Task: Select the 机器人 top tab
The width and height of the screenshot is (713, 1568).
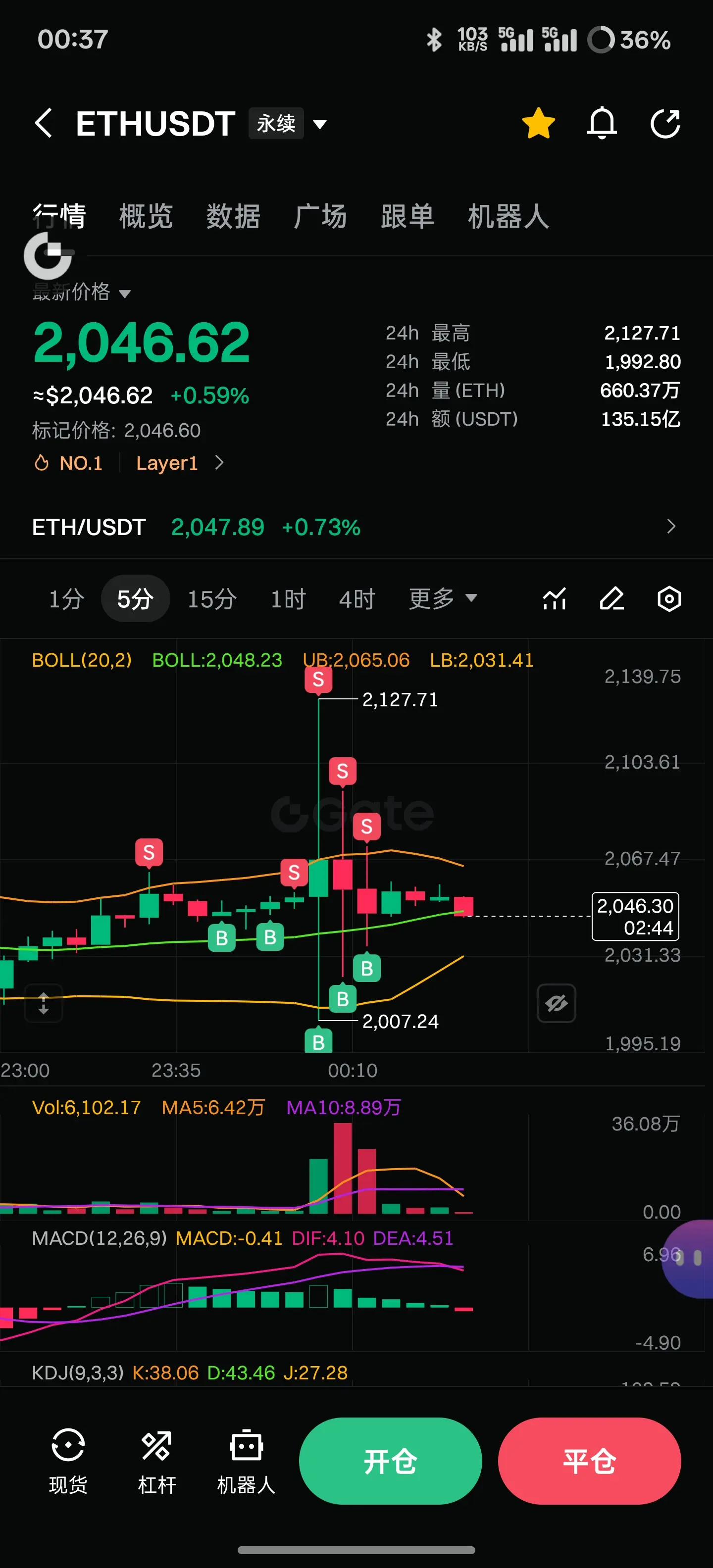Action: point(509,217)
